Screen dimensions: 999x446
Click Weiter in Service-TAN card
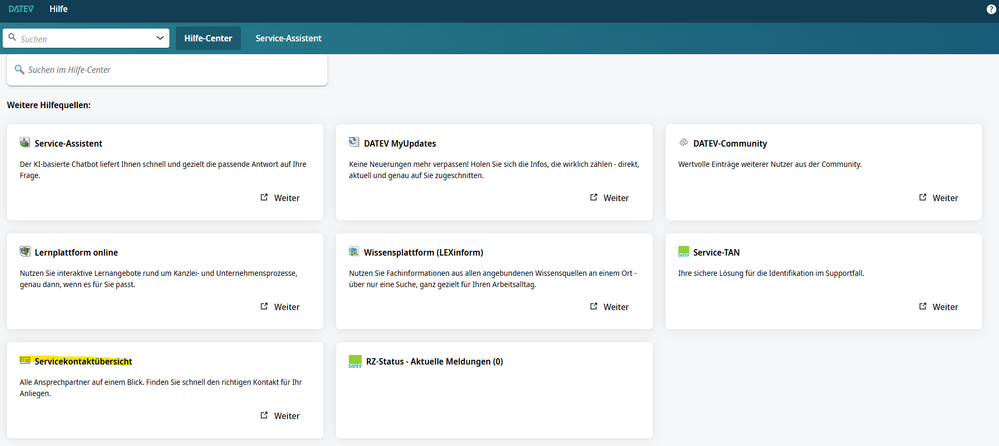click(x=945, y=307)
